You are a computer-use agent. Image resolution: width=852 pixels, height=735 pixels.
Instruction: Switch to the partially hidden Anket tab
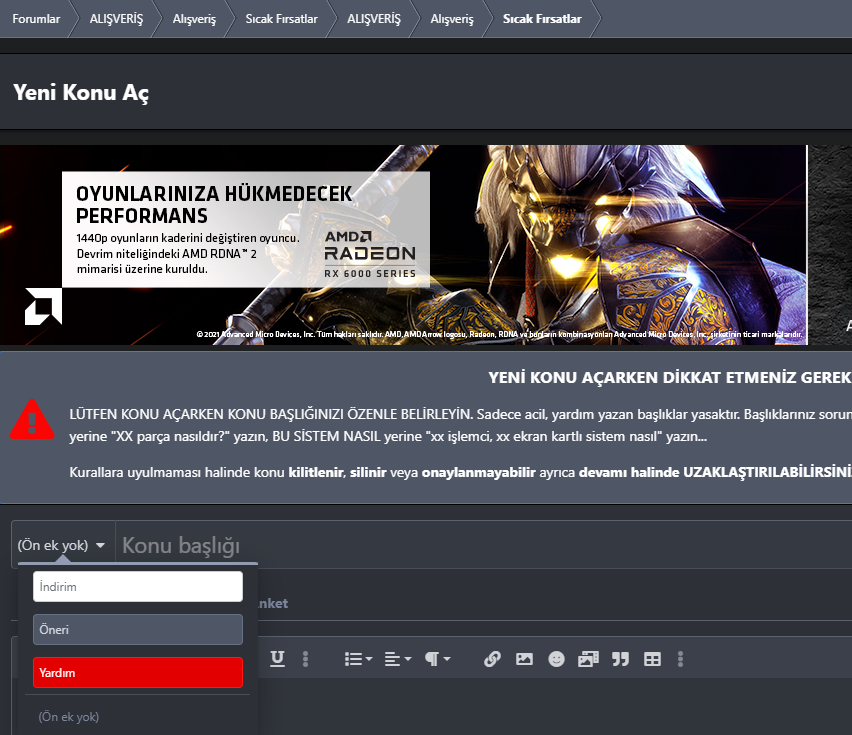[273, 603]
